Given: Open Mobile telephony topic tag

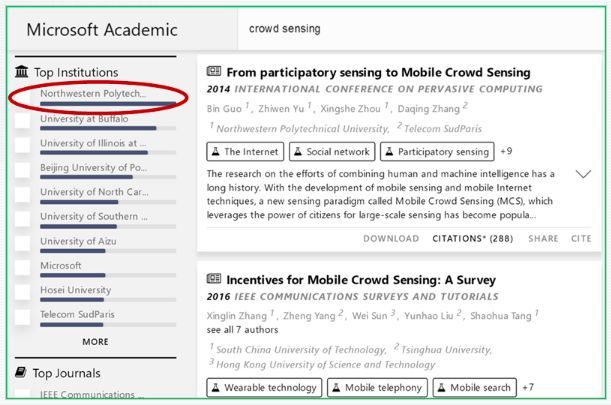Looking at the screenshot, I should (x=377, y=387).
